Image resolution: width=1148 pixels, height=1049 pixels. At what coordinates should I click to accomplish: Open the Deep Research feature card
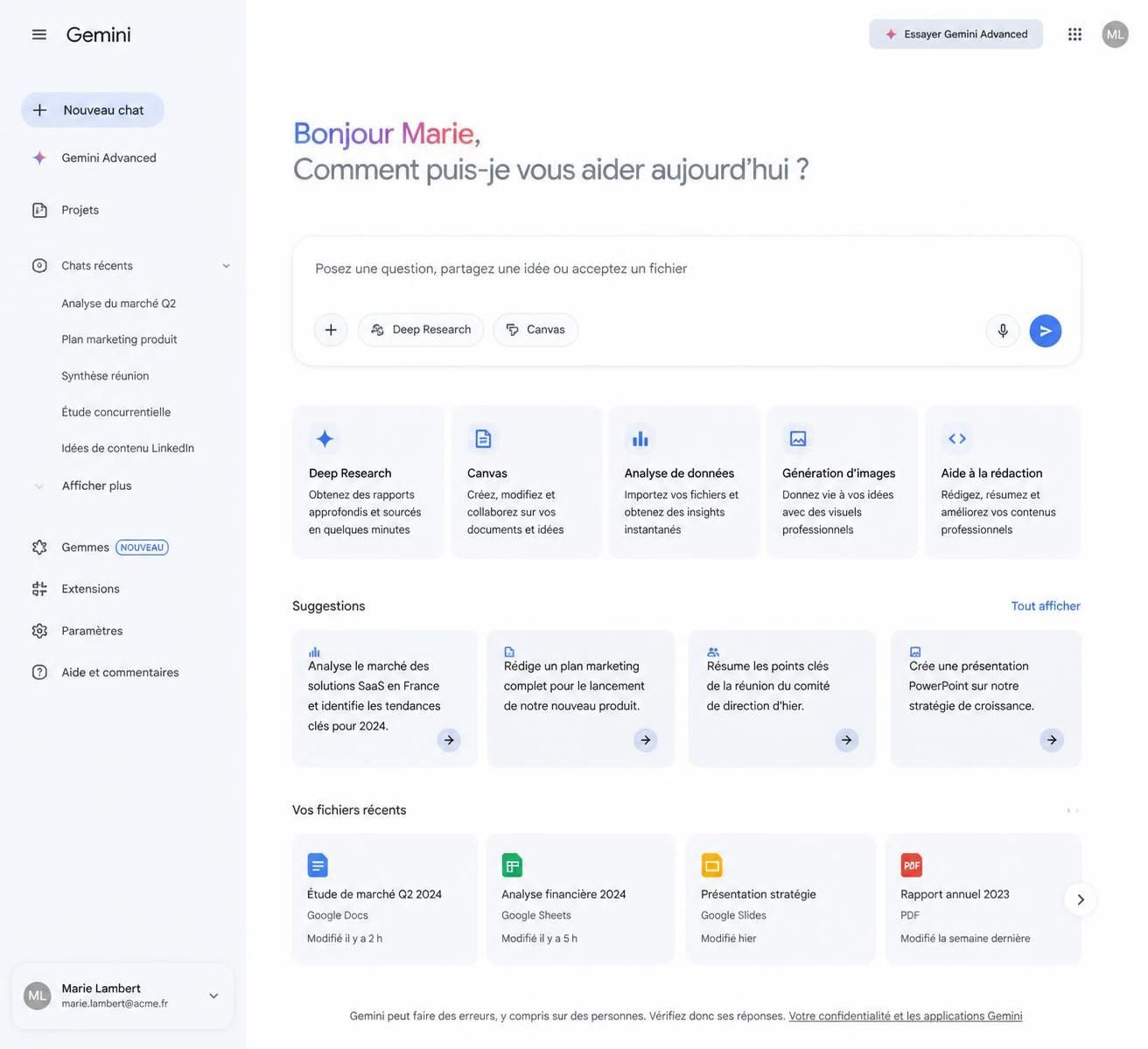coord(368,481)
